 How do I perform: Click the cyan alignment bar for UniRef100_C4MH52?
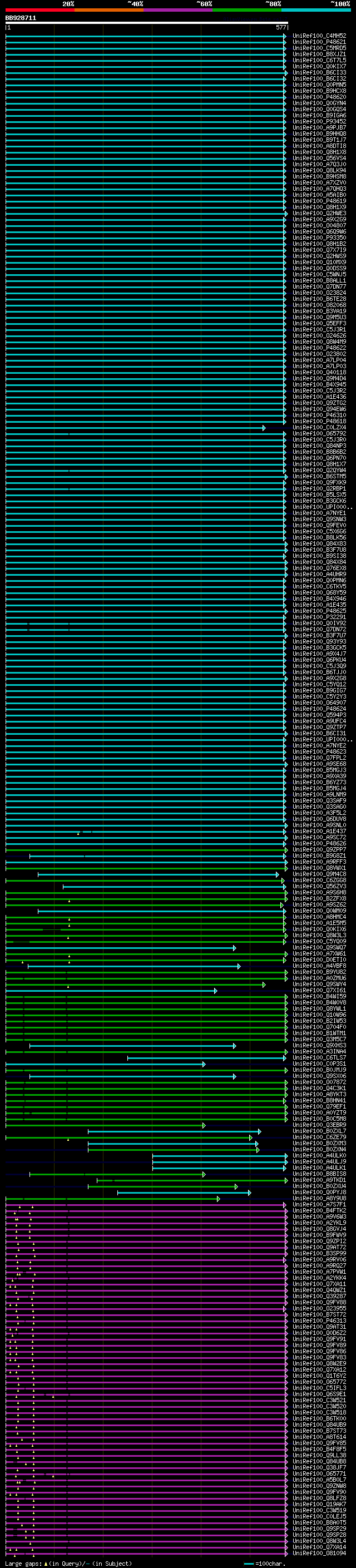[146, 36]
